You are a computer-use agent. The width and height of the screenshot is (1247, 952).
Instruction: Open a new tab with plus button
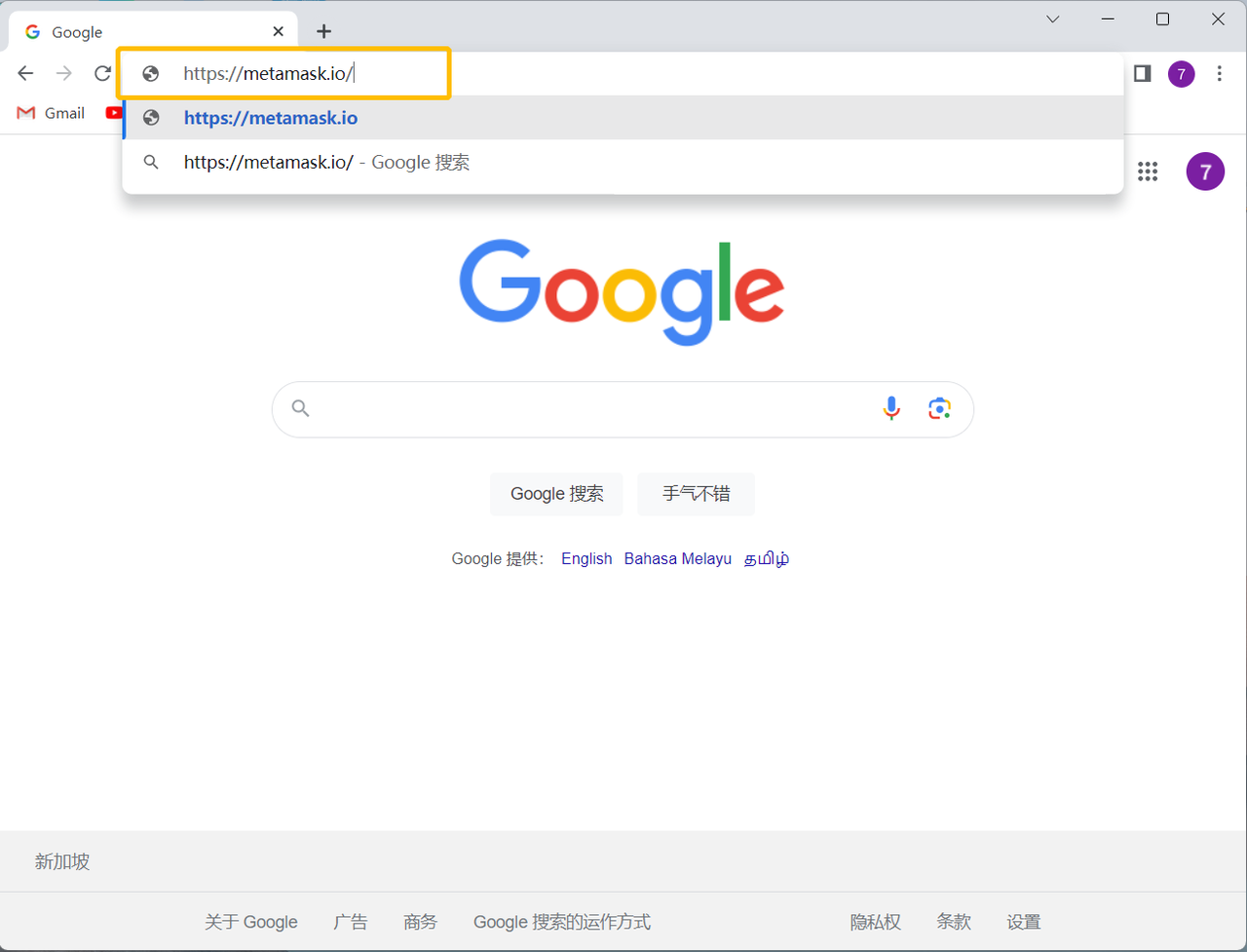tap(324, 31)
